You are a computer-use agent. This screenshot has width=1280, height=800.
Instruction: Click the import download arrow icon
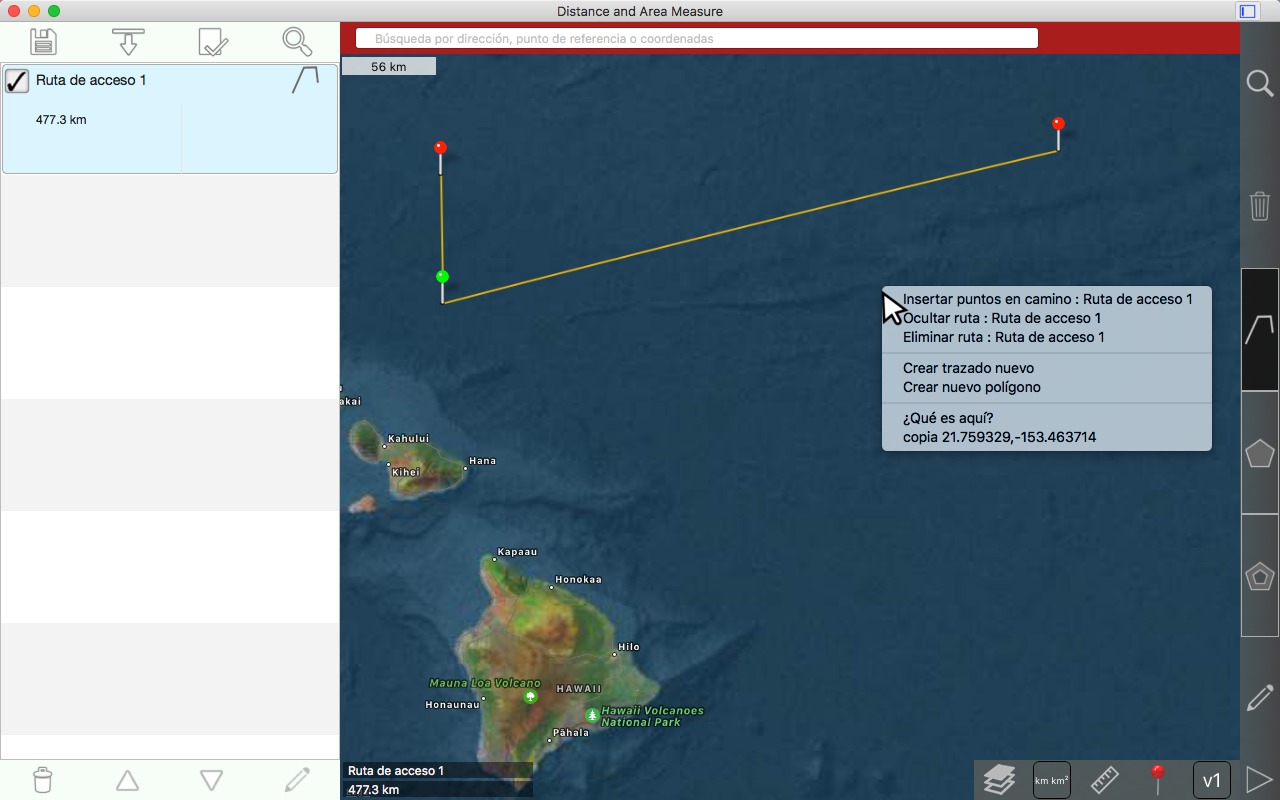click(x=128, y=41)
